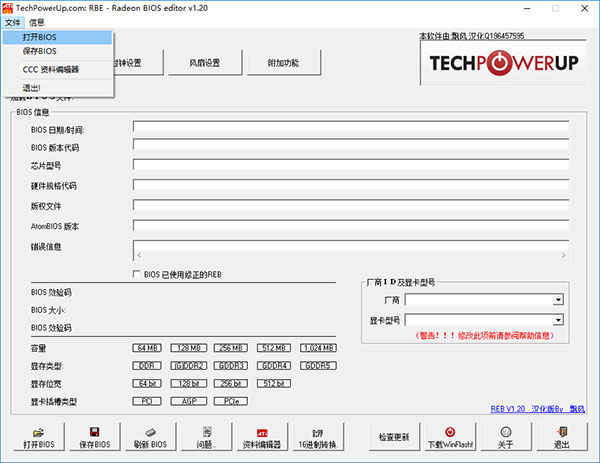This screenshot has height=463, width=600.
Task: Switch to the 附加功能 tab
Action: [283, 62]
